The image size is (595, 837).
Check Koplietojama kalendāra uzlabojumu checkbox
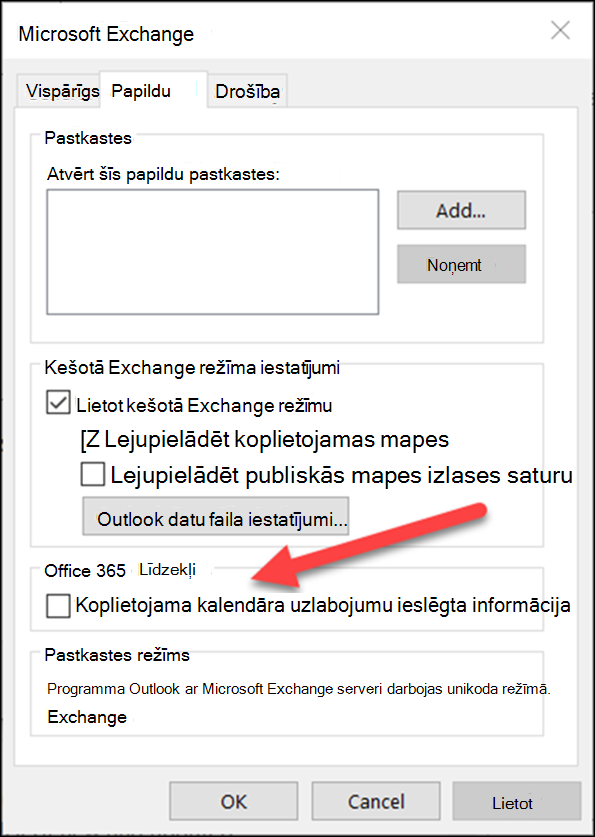click(58, 606)
